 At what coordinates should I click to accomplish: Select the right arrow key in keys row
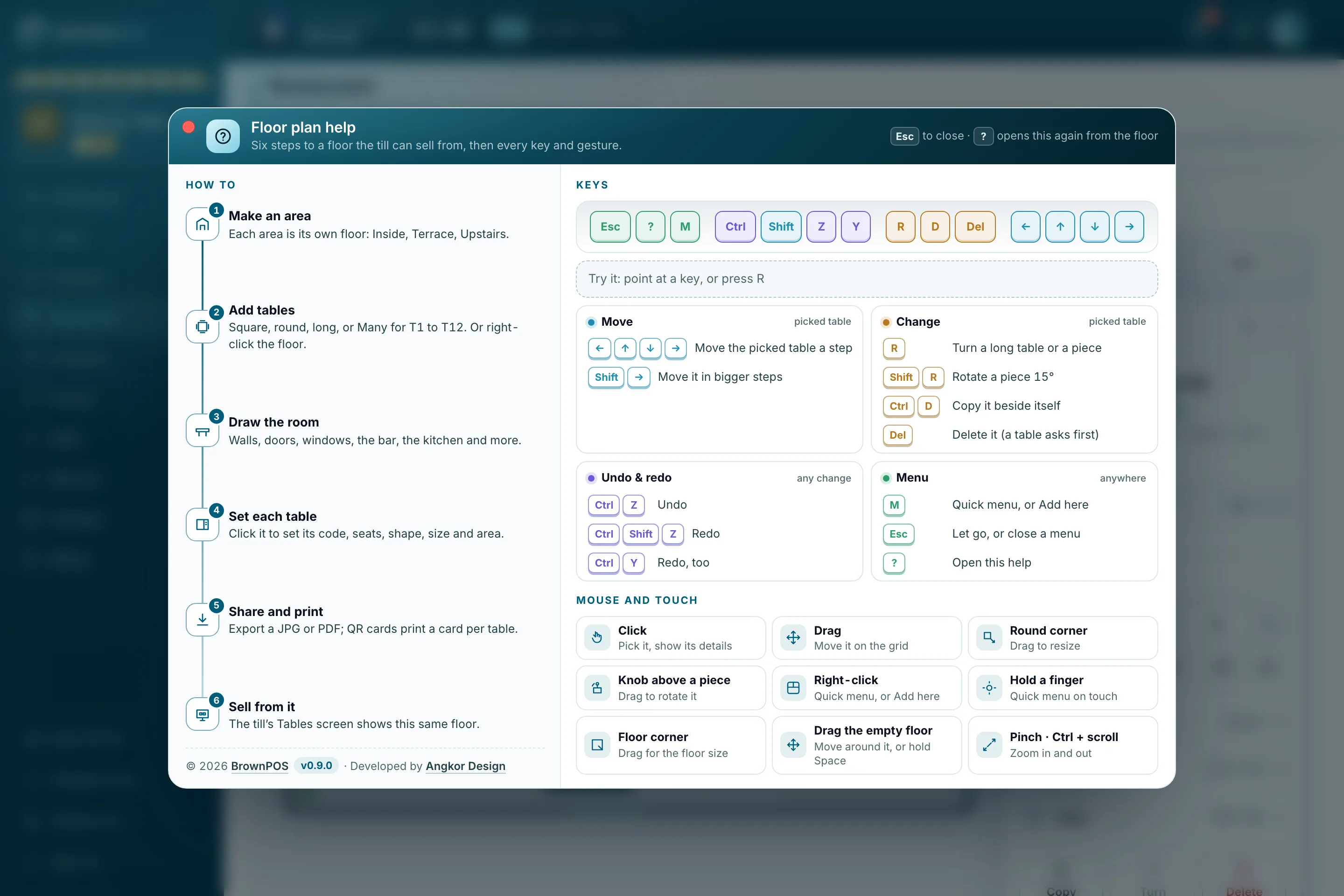coord(1130,227)
